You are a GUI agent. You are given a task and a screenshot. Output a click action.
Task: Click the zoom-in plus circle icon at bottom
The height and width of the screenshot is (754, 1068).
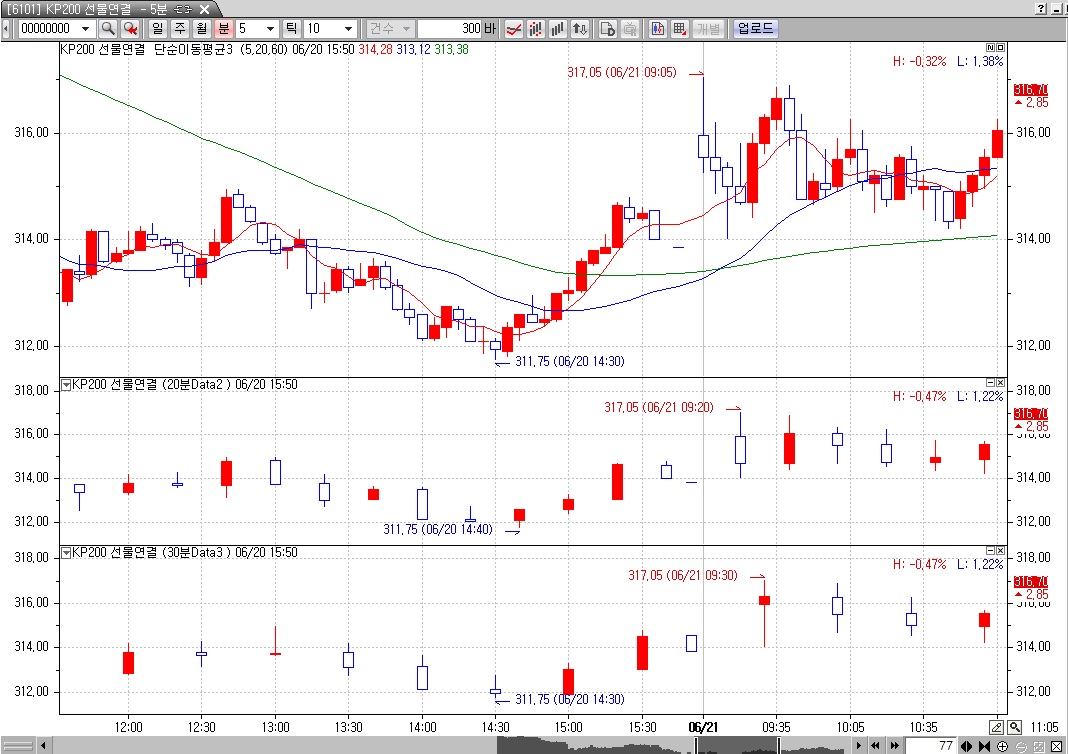(1002, 746)
